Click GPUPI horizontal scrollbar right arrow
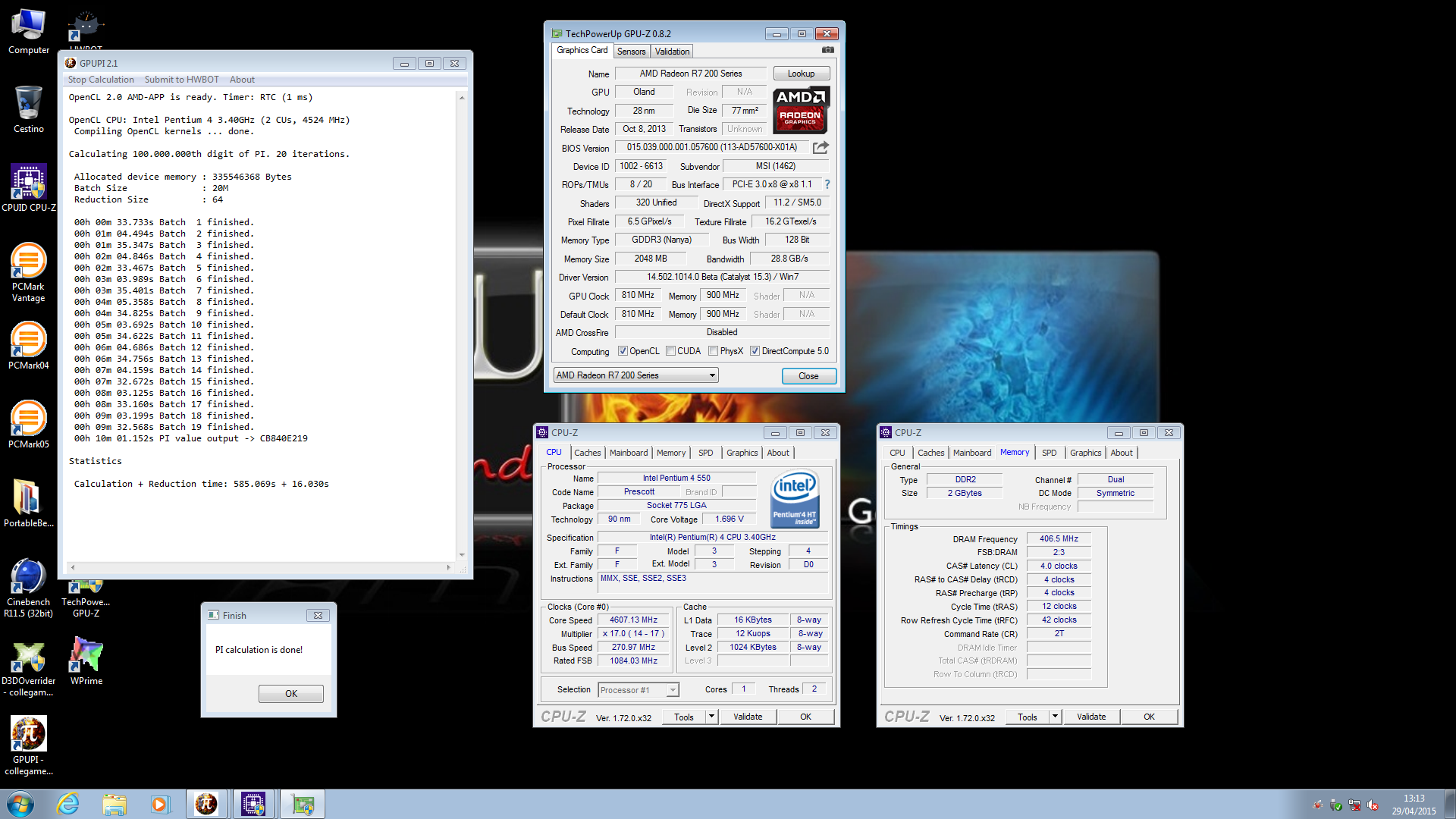 448,567
